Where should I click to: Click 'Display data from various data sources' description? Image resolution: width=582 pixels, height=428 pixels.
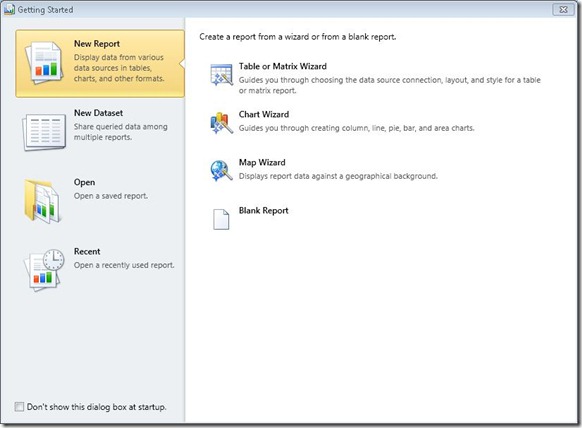click(x=119, y=68)
